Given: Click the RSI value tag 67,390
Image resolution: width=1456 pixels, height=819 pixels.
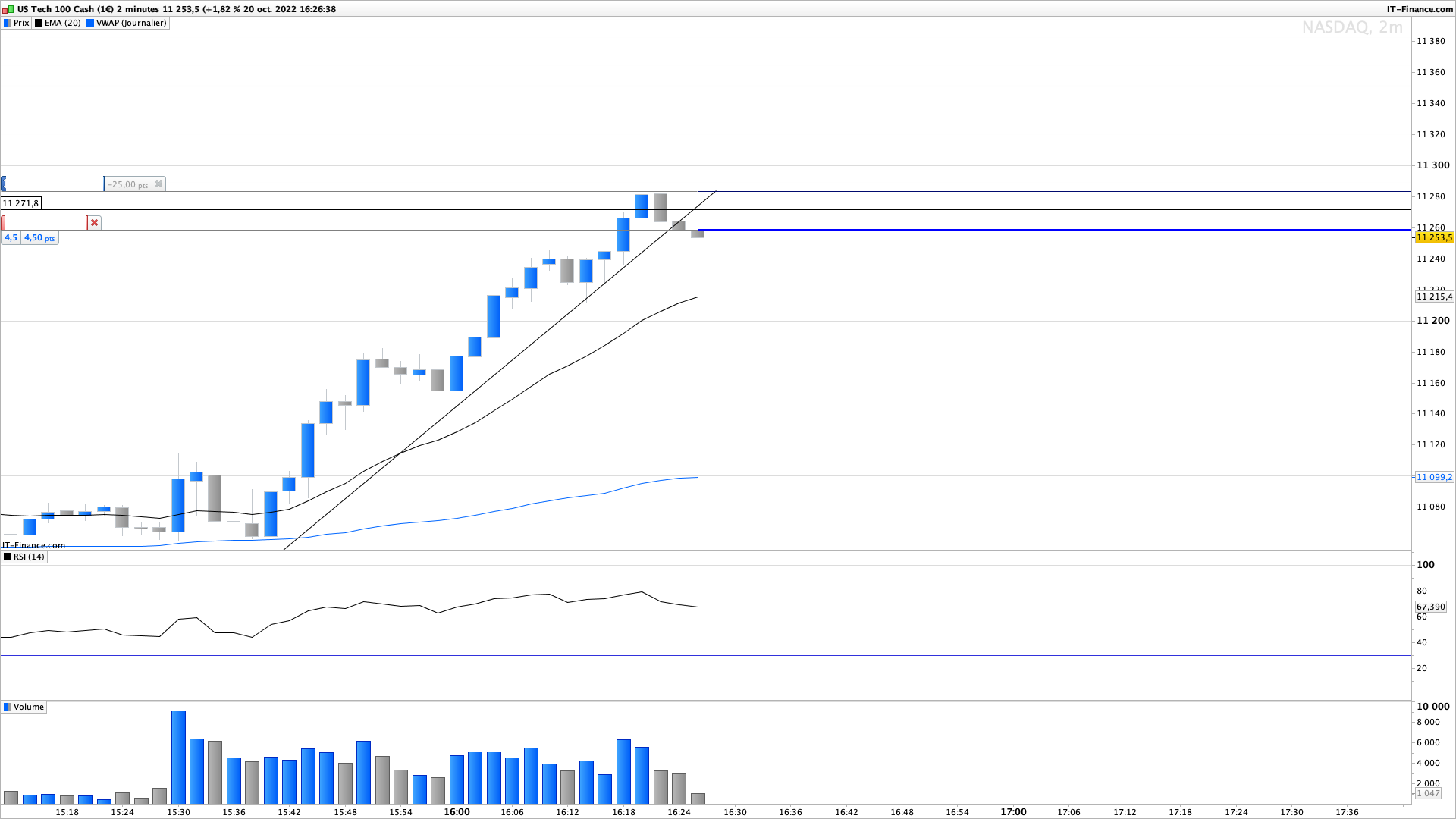Looking at the screenshot, I should tap(1430, 607).
